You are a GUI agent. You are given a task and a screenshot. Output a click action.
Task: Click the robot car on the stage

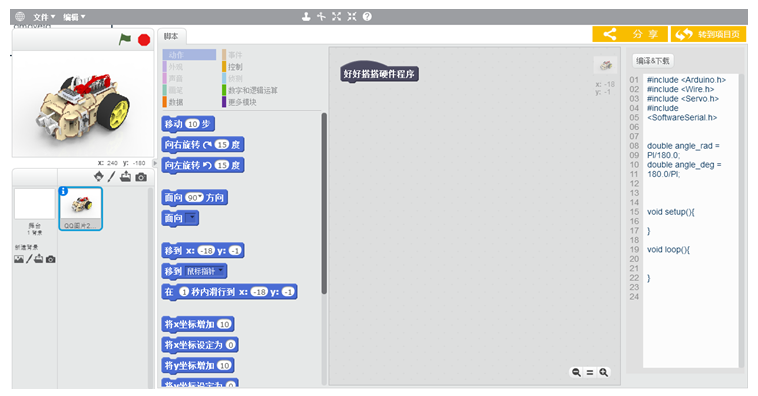(83, 107)
